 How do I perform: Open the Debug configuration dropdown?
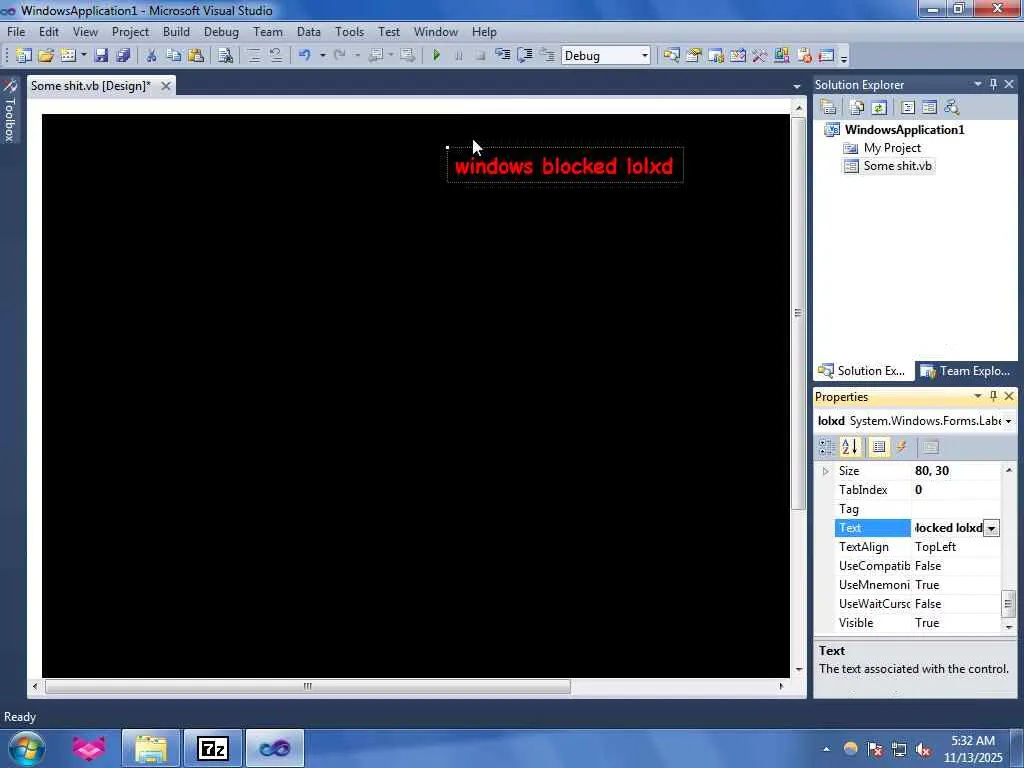[x=645, y=56]
